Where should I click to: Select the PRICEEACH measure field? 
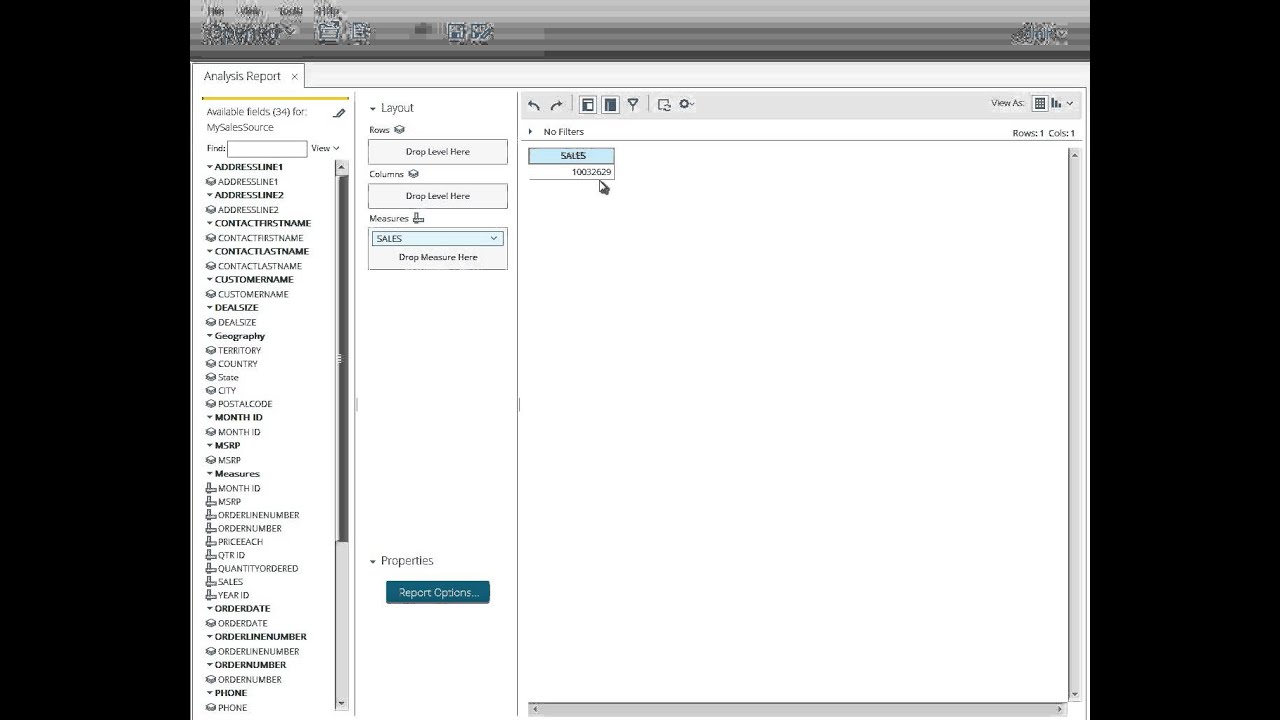tap(240, 542)
